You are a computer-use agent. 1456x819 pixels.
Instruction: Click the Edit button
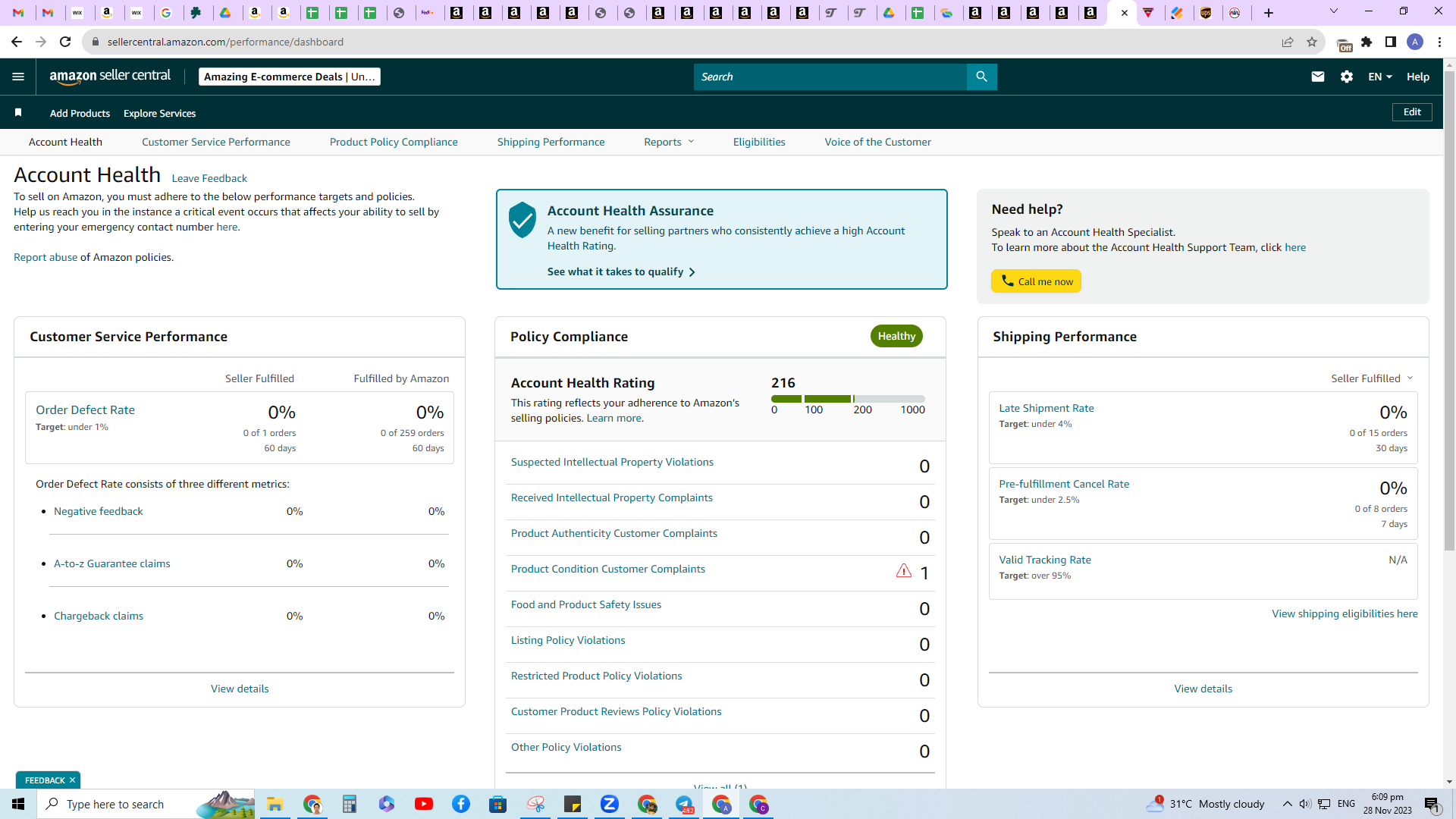(x=1412, y=112)
